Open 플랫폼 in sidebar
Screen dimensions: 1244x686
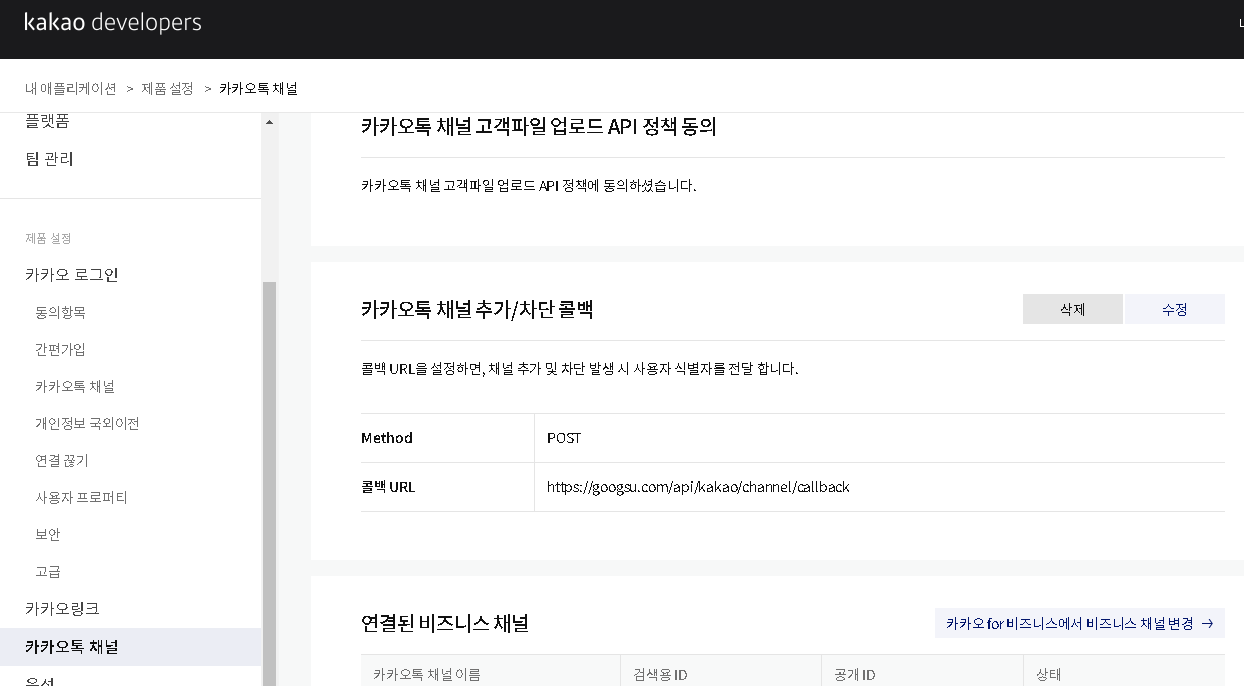click(x=47, y=121)
